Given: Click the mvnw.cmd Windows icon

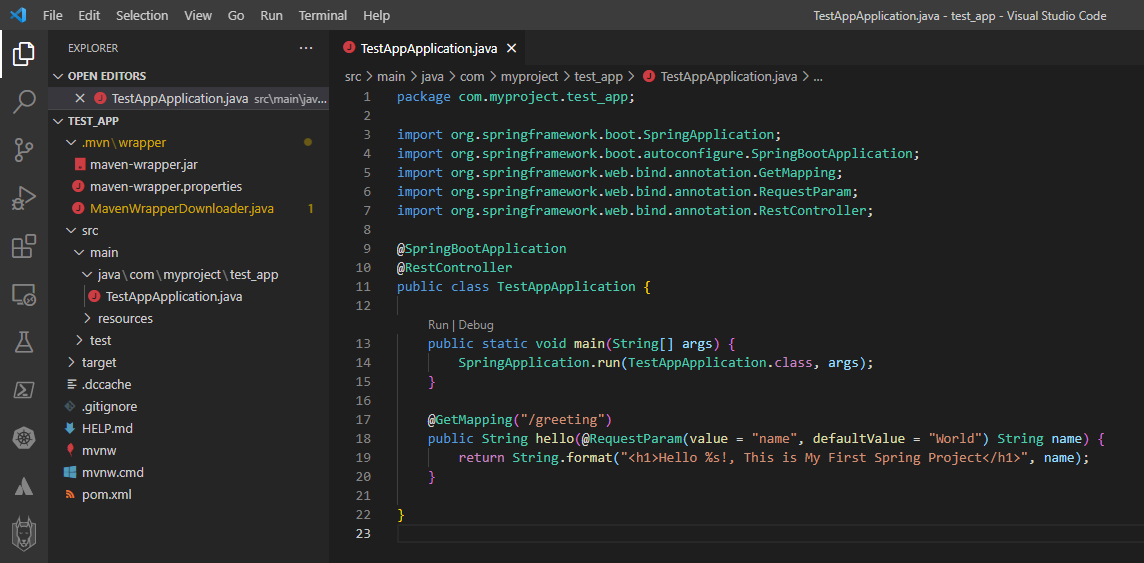Looking at the screenshot, I should 70,472.
